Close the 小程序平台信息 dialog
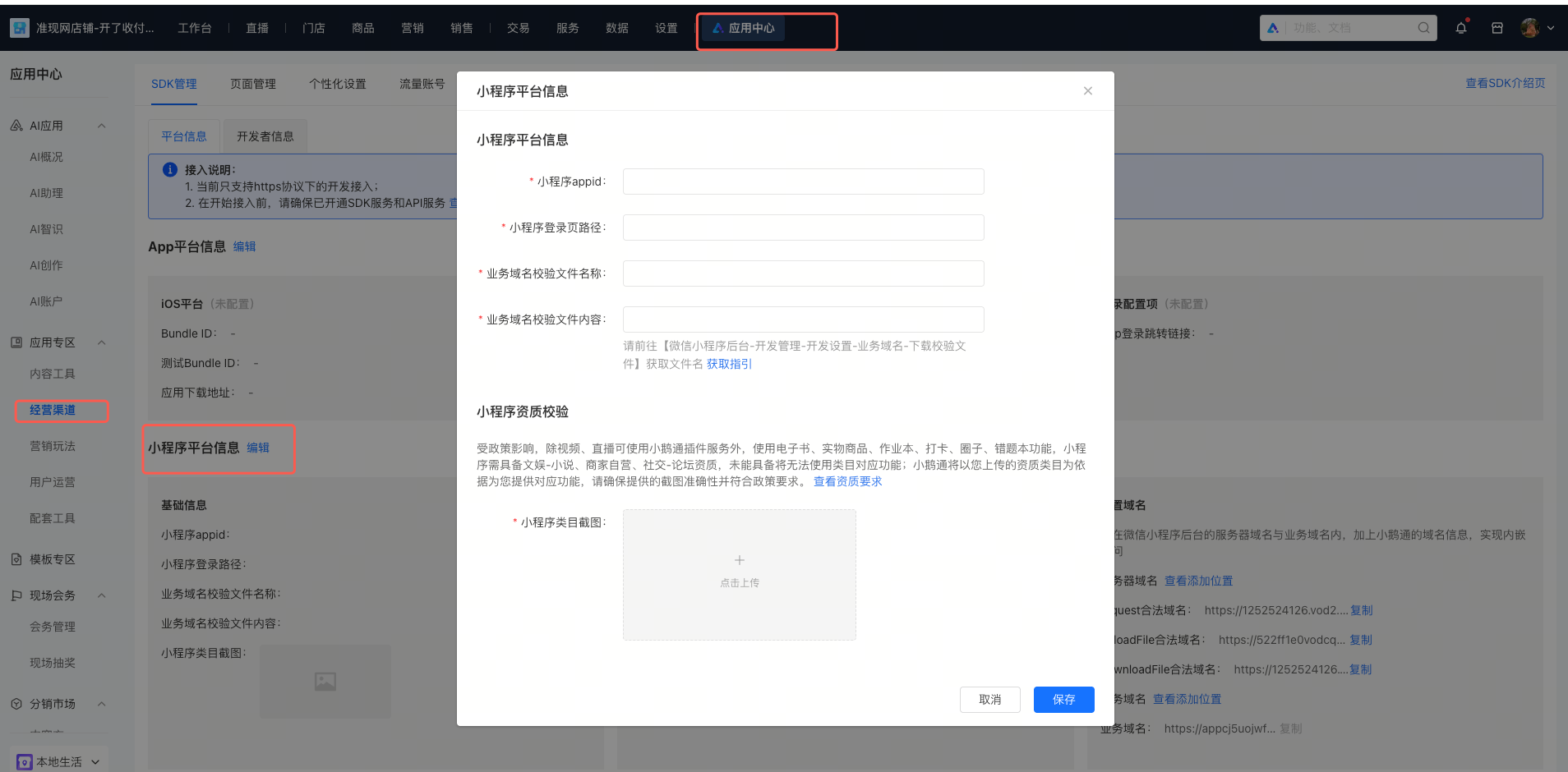This screenshot has height=772, width=1568. point(1088,91)
